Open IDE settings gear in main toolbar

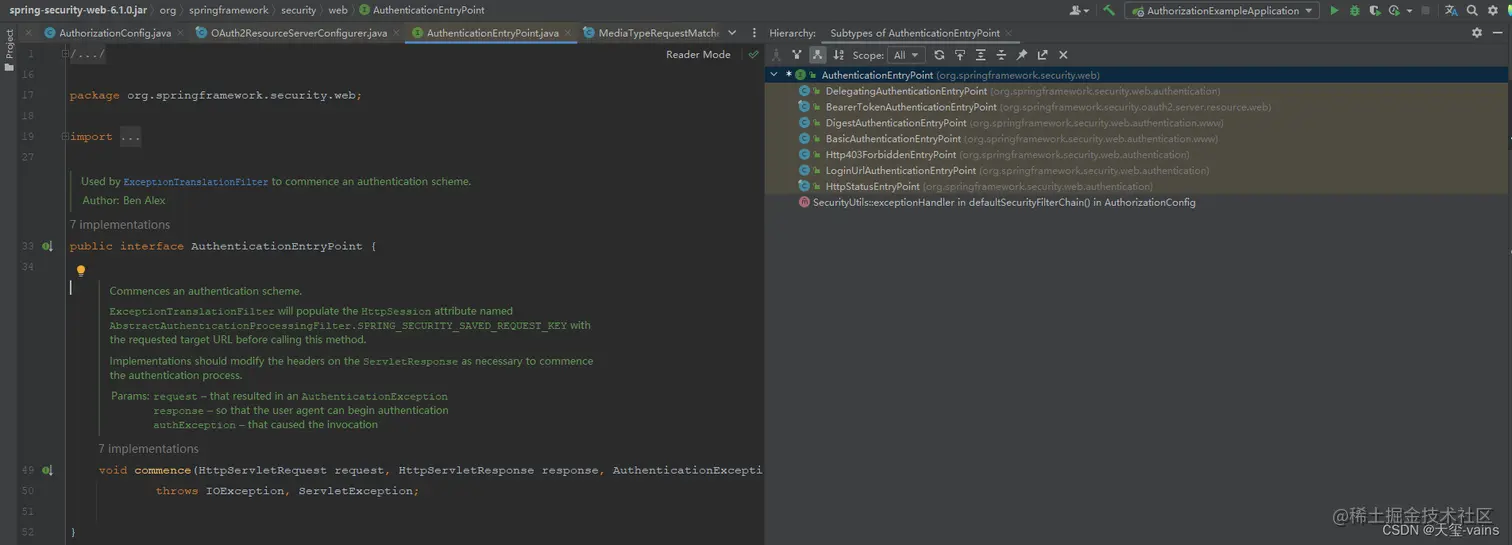pos(1492,11)
